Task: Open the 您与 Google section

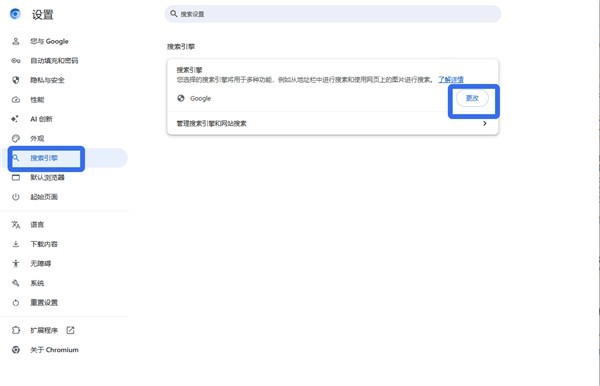Action: click(x=49, y=41)
